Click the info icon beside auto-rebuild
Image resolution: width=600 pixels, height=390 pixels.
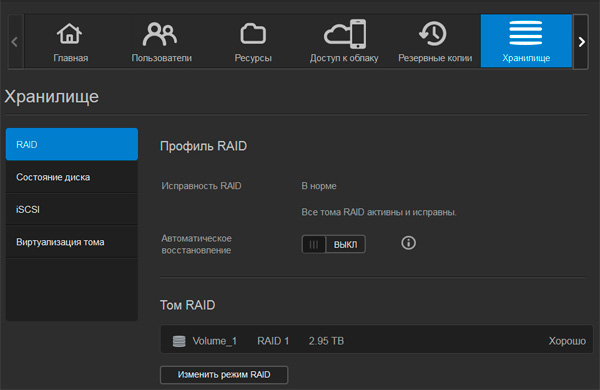pos(408,243)
